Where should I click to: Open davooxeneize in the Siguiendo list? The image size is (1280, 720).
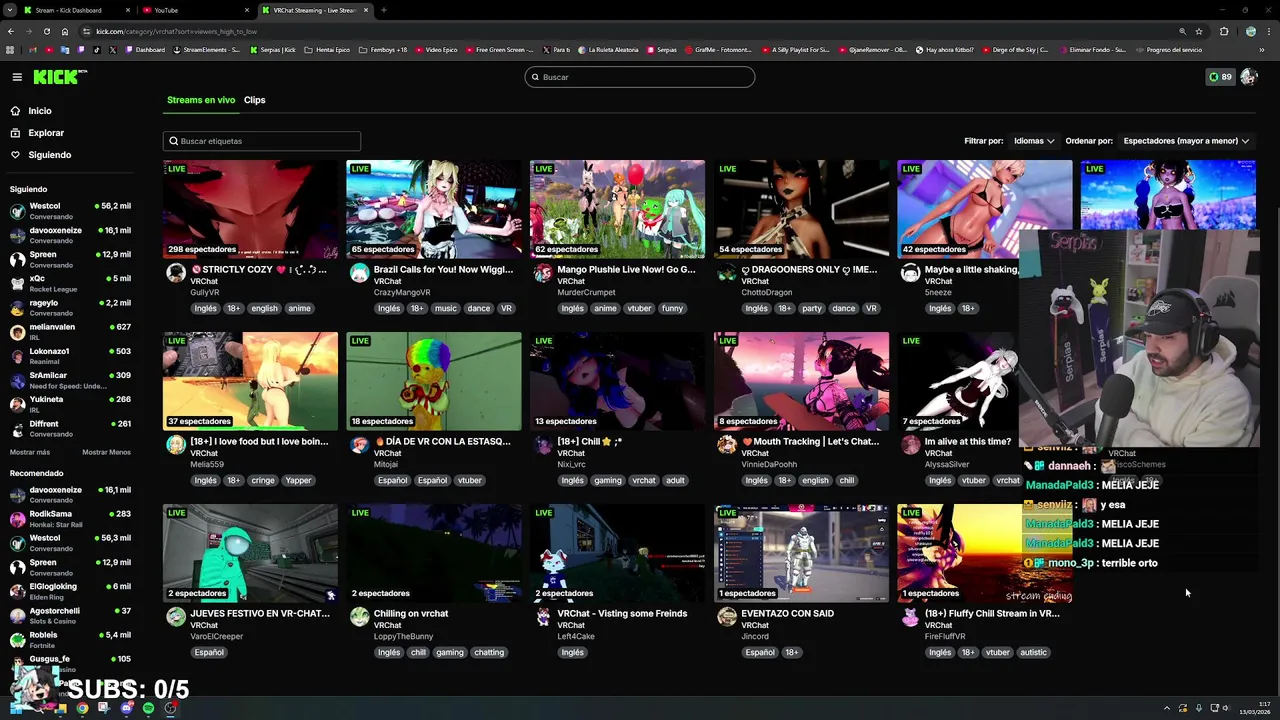70,234
